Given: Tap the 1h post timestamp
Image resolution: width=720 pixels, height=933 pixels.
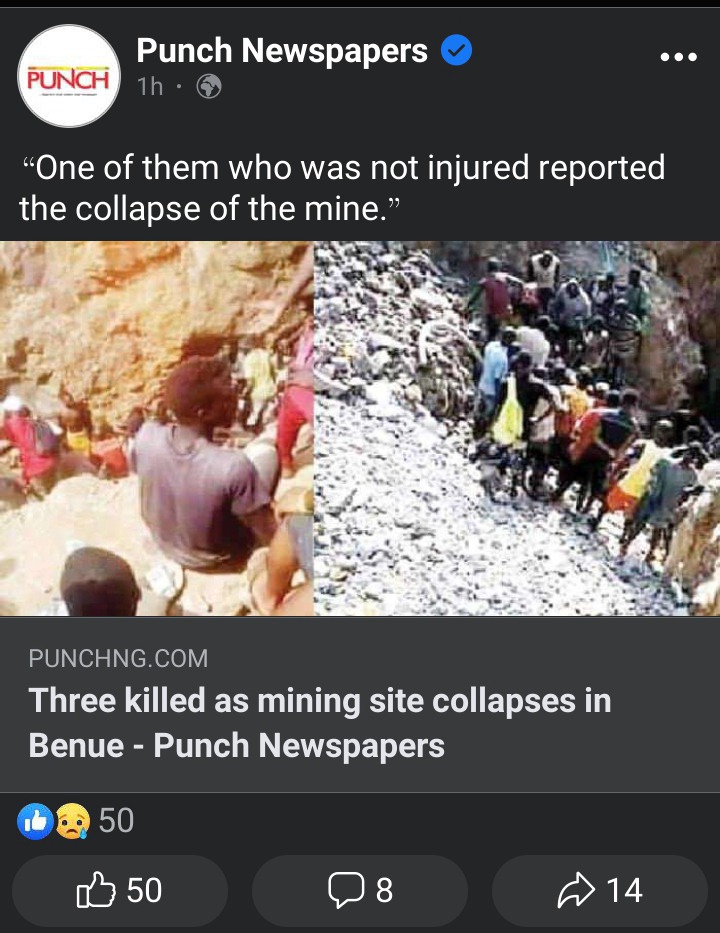Looking at the screenshot, I should pos(150,87).
